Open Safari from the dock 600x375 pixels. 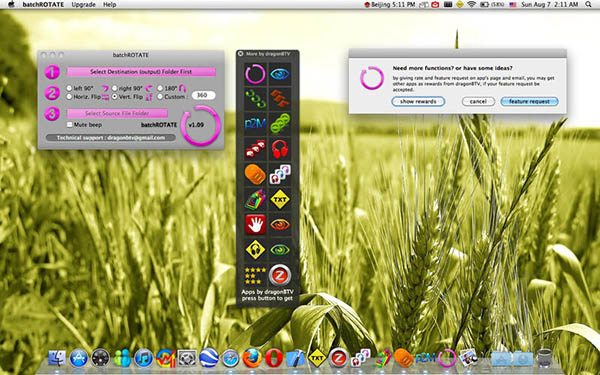(x=230, y=359)
